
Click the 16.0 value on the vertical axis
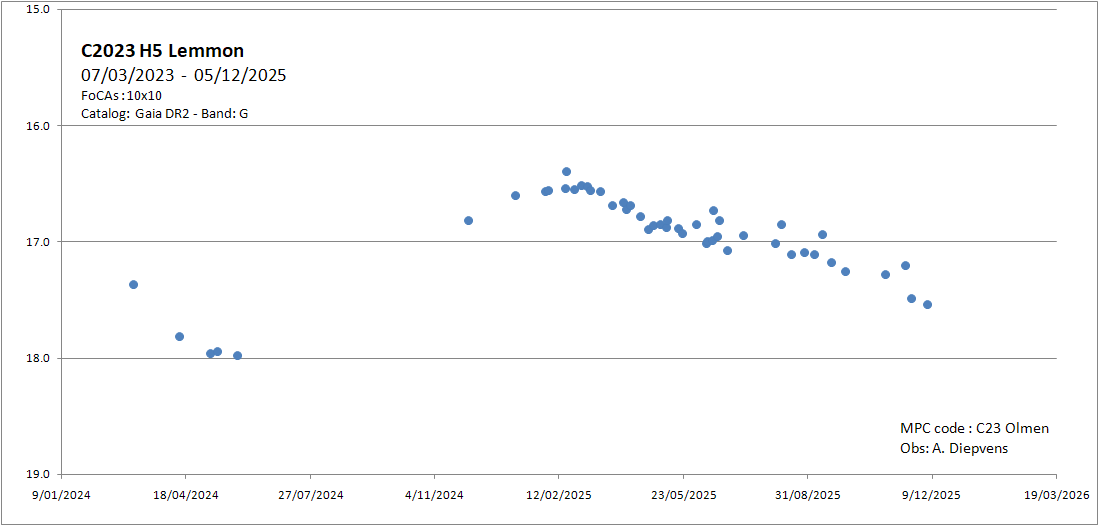(37, 126)
